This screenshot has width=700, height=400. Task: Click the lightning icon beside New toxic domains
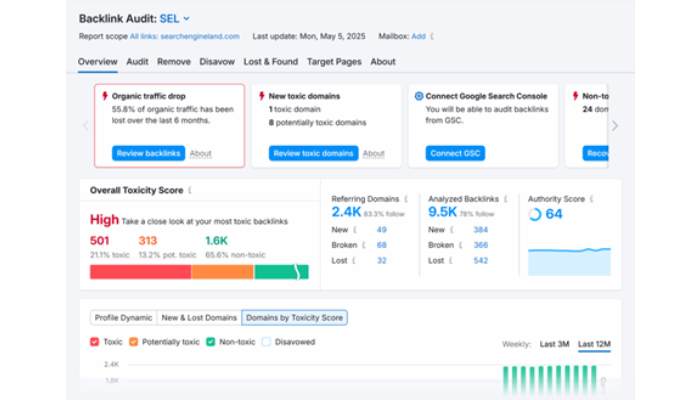tap(262, 96)
